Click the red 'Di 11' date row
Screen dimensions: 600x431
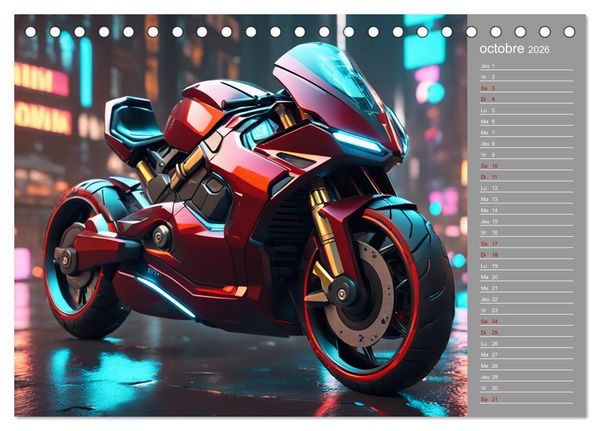click(527, 177)
